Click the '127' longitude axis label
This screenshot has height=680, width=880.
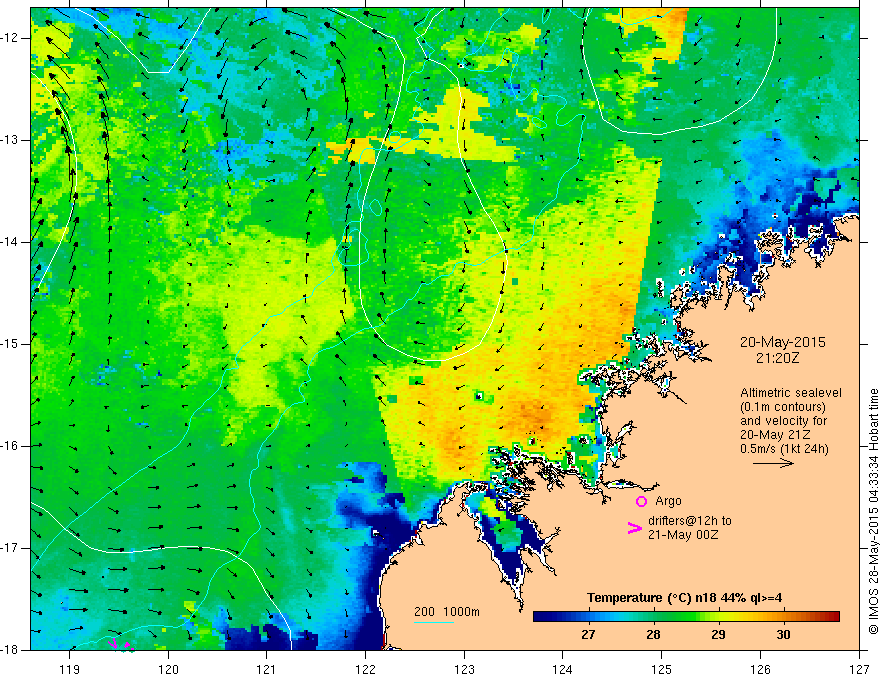click(859, 669)
